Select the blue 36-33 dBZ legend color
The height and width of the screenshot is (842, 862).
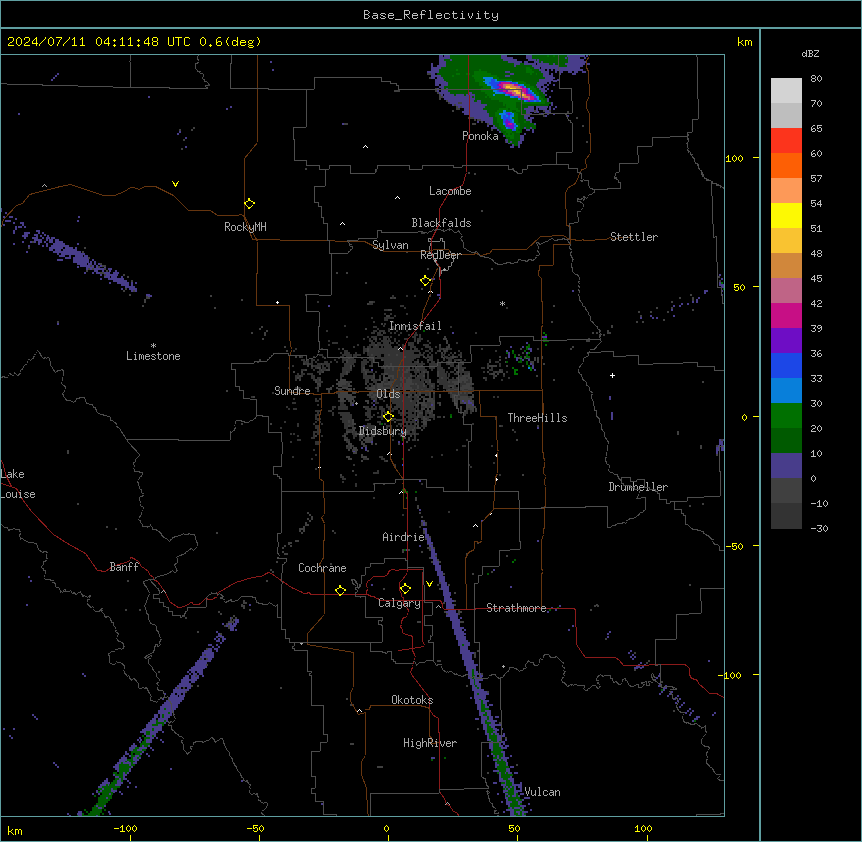[x=786, y=365]
